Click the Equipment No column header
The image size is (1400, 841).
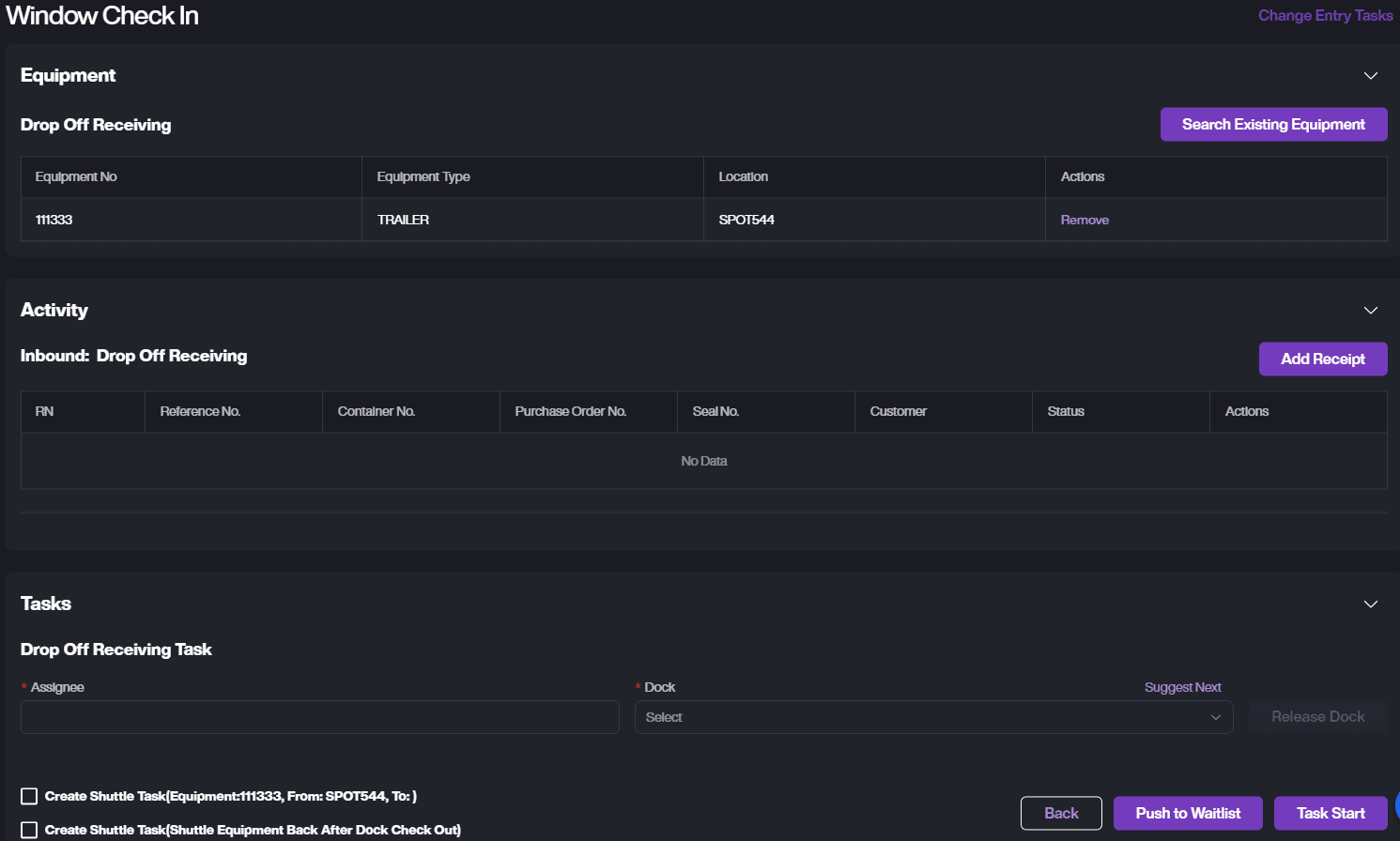(76, 176)
